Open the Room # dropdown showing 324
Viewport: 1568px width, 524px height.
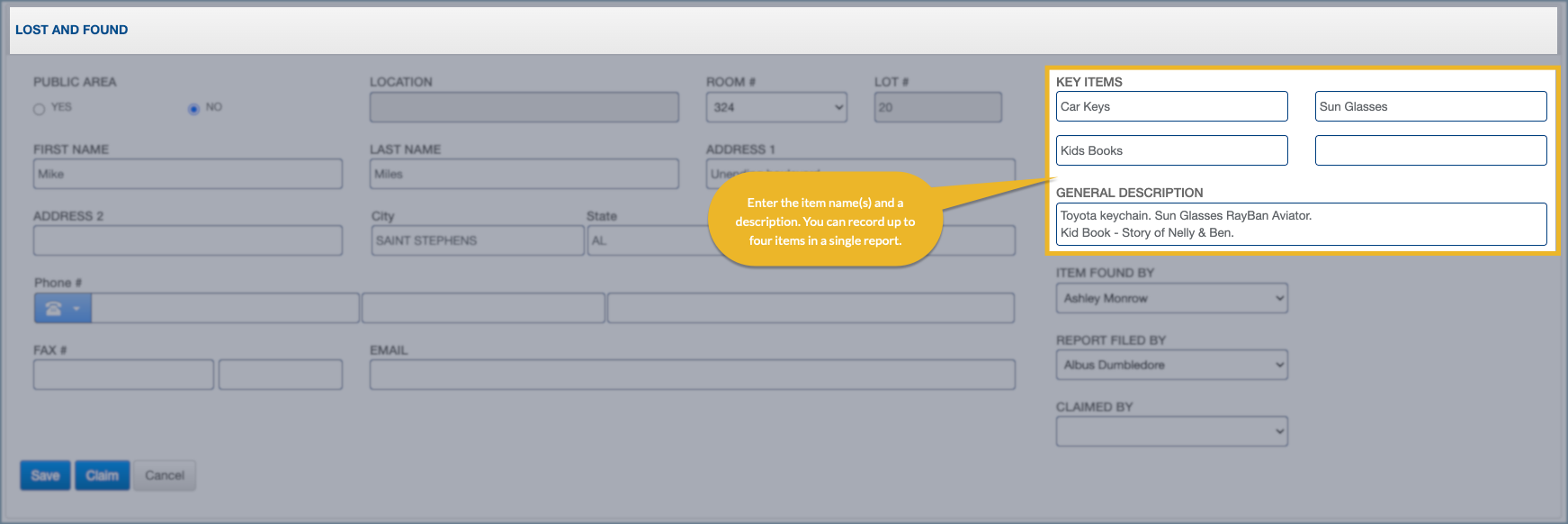(x=775, y=107)
